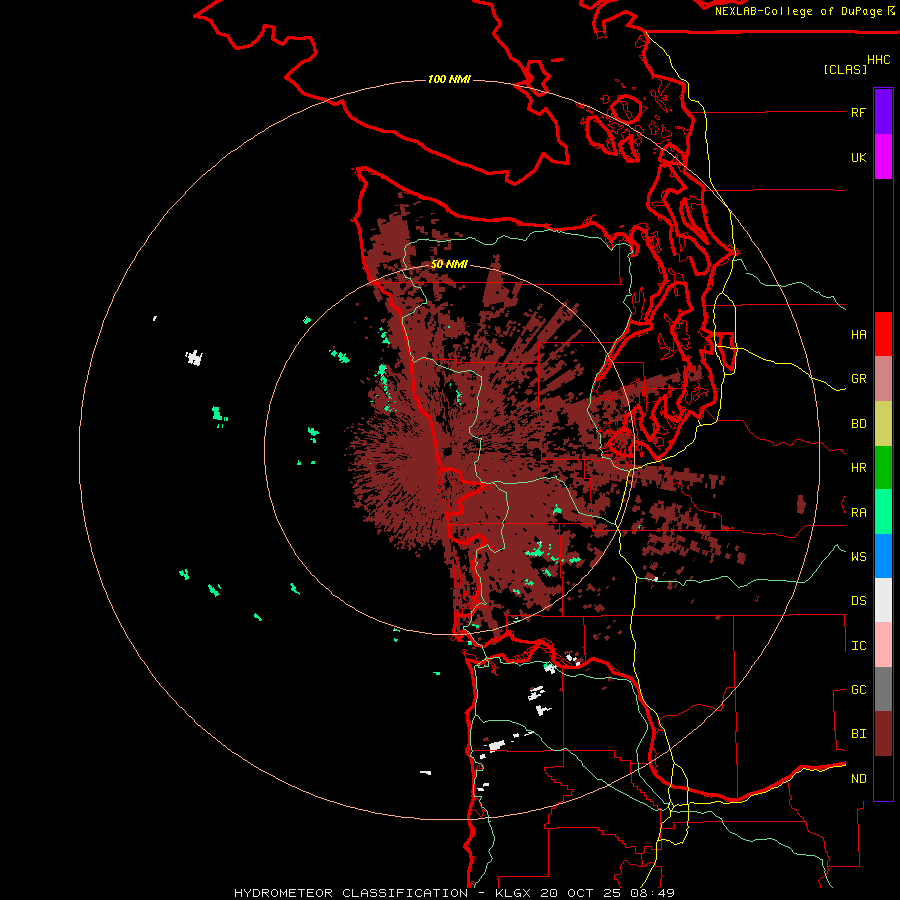Click the ND black legend swatch

pyautogui.click(x=883, y=778)
